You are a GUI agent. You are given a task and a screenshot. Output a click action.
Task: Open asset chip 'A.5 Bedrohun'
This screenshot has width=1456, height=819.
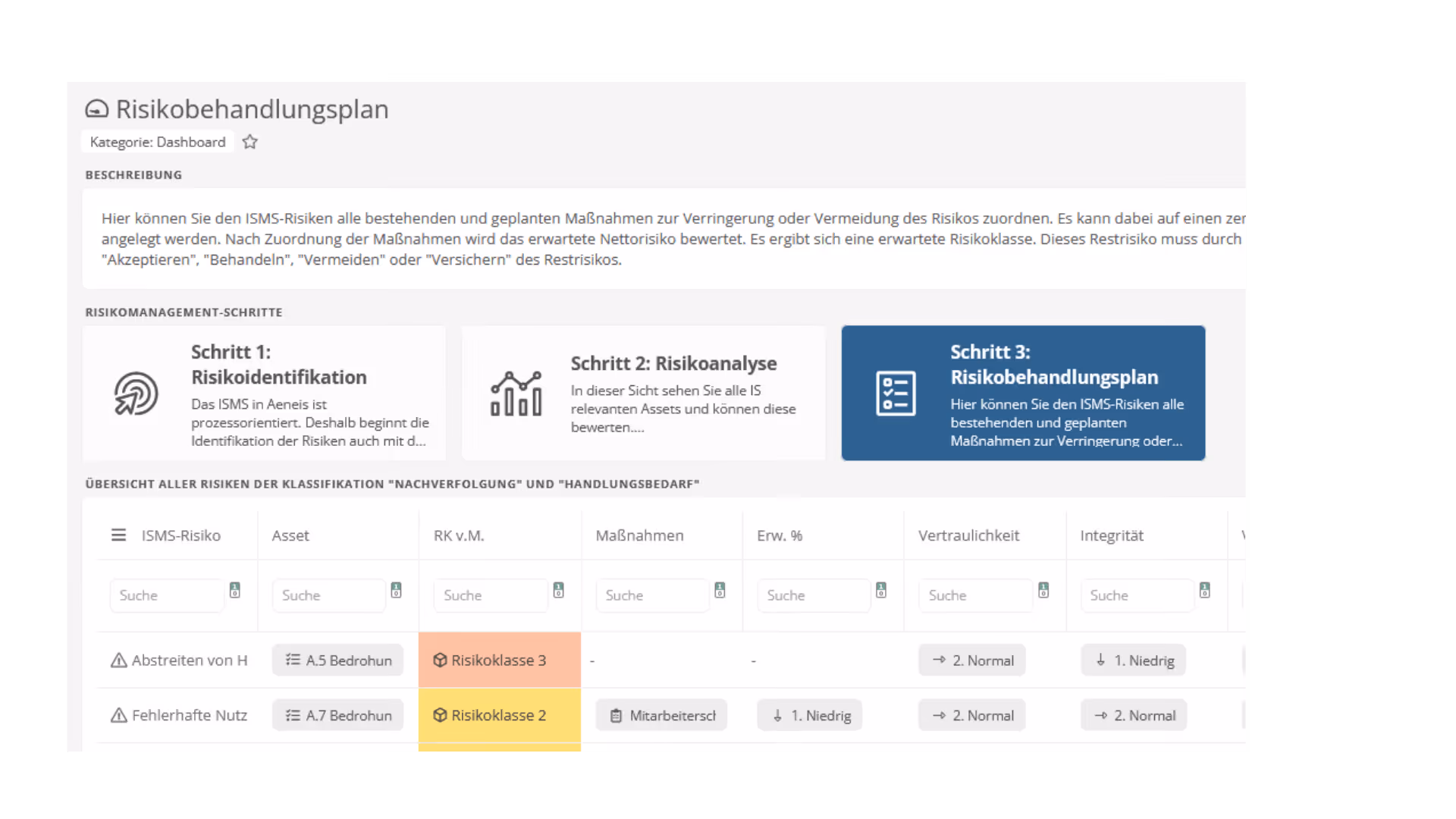coord(338,661)
